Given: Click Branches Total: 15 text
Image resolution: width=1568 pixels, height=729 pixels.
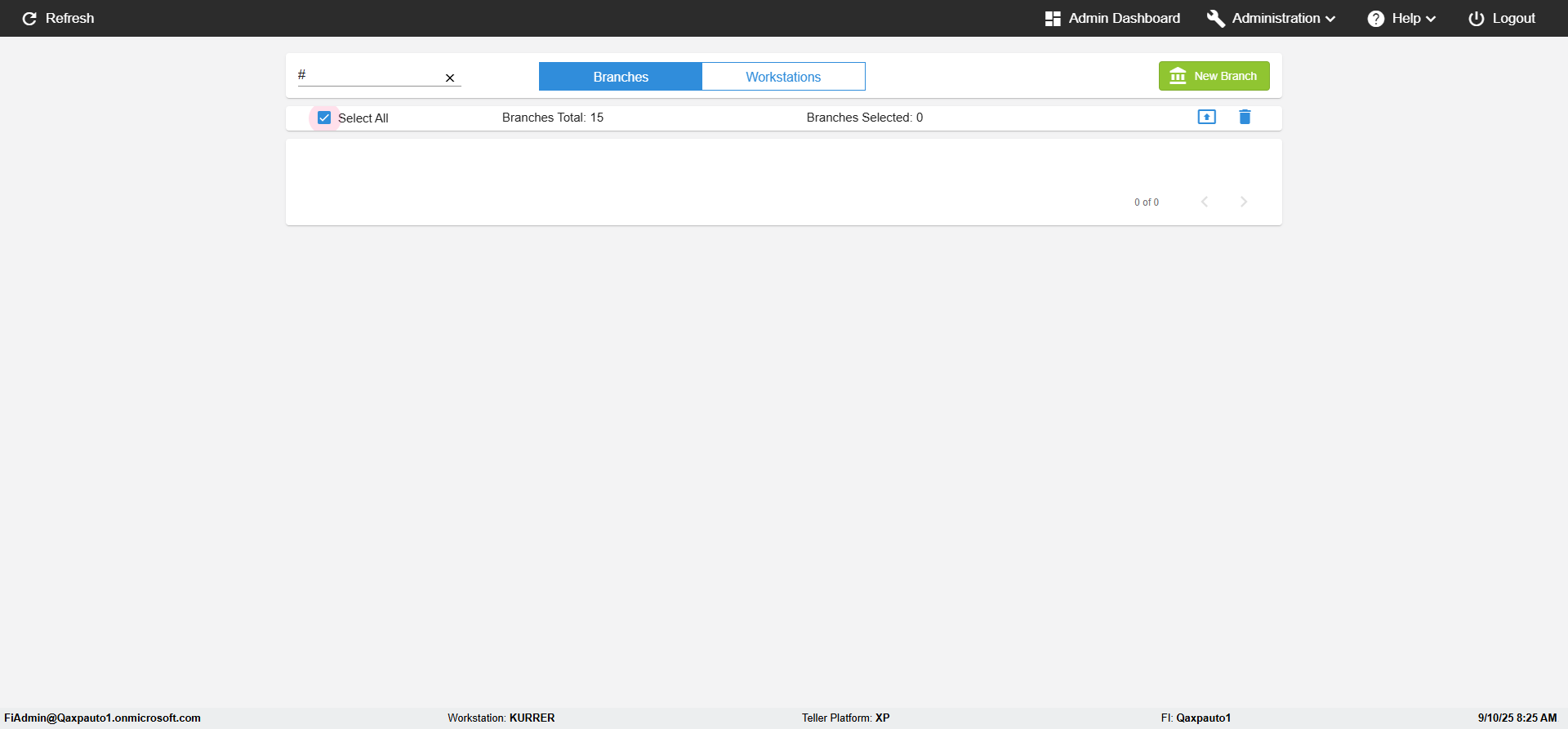Looking at the screenshot, I should point(553,118).
